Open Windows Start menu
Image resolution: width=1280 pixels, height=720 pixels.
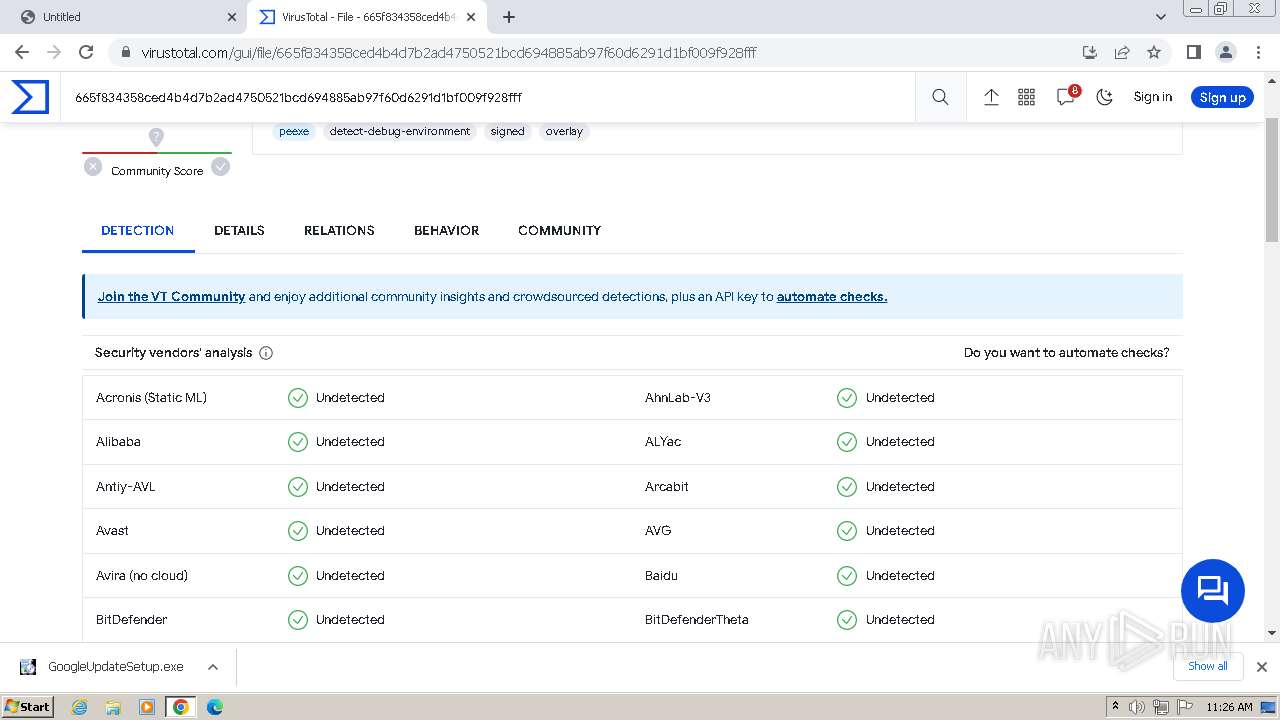click(28, 706)
